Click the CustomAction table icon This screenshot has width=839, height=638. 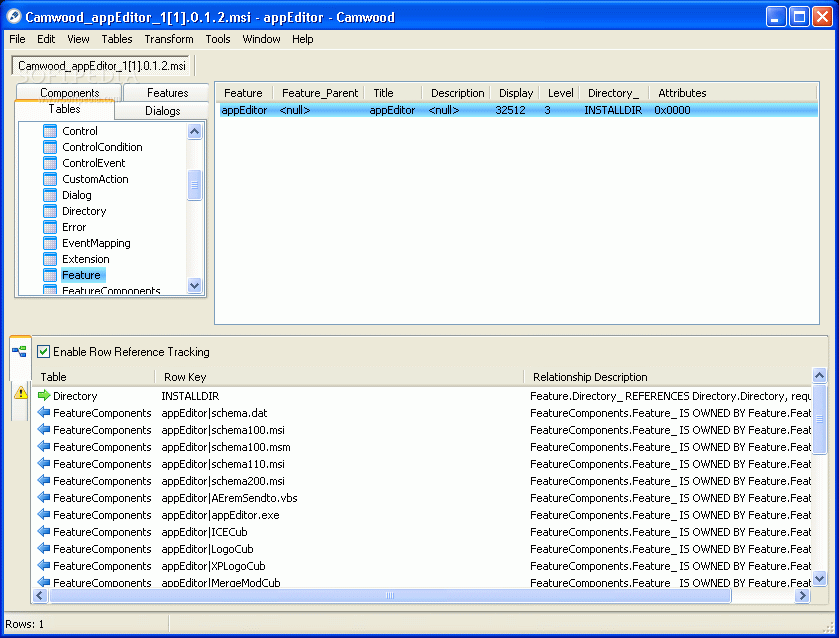(x=50, y=179)
